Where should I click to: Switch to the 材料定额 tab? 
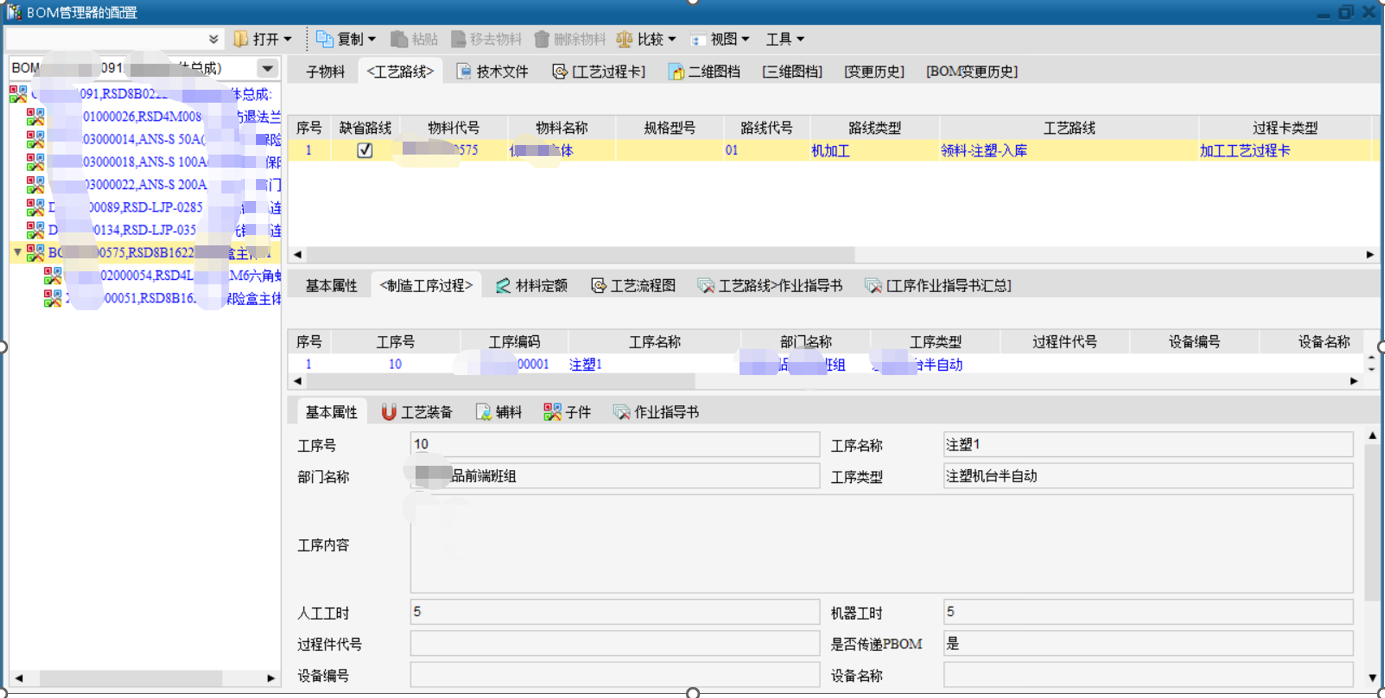tap(531, 286)
